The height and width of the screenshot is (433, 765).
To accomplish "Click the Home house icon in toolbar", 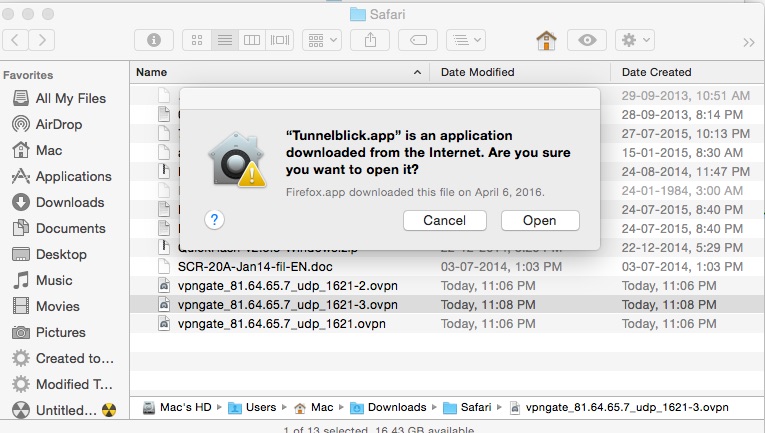I will click(546, 40).
